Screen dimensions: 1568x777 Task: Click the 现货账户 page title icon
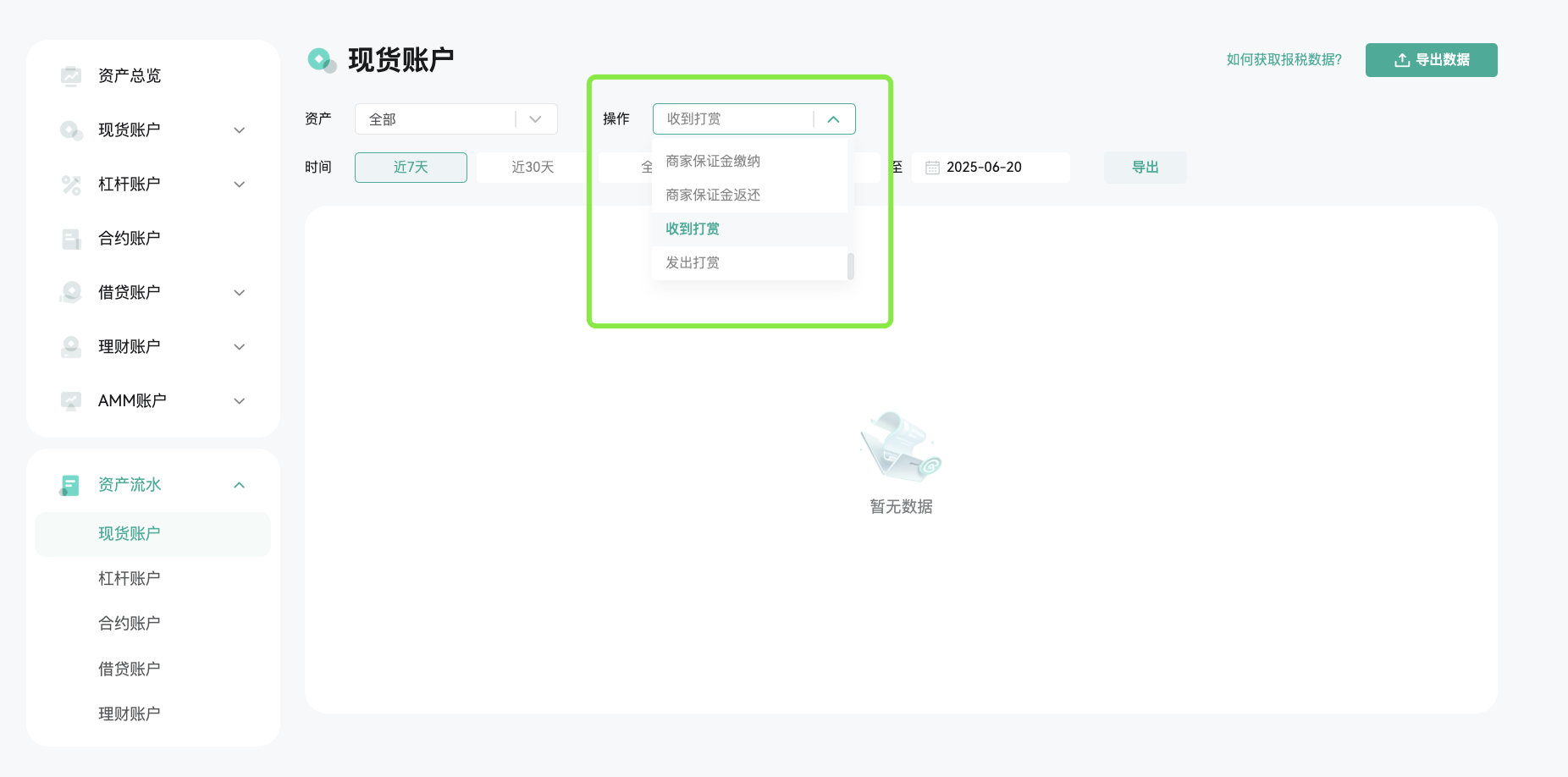[x=322, y=60]
